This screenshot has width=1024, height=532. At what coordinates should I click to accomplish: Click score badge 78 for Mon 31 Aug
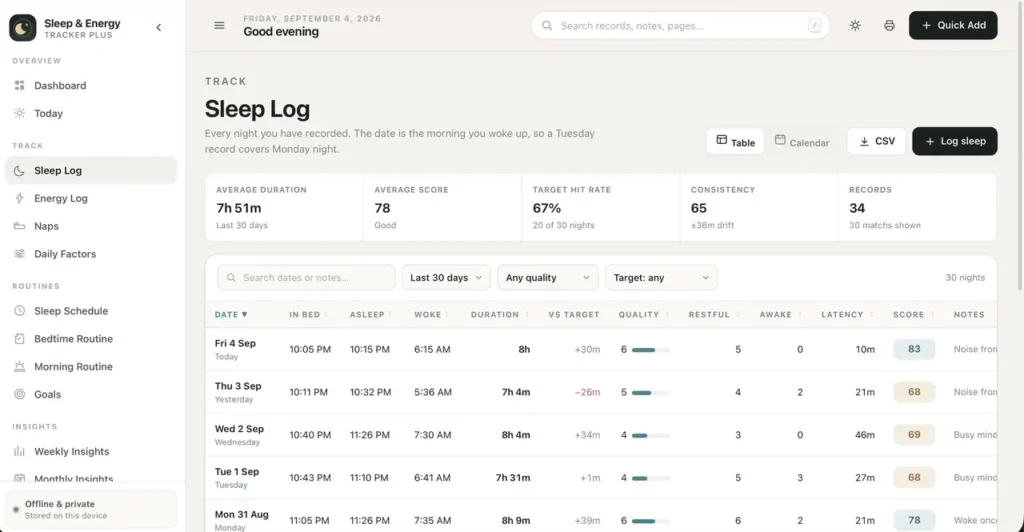(x=914, y=520)
